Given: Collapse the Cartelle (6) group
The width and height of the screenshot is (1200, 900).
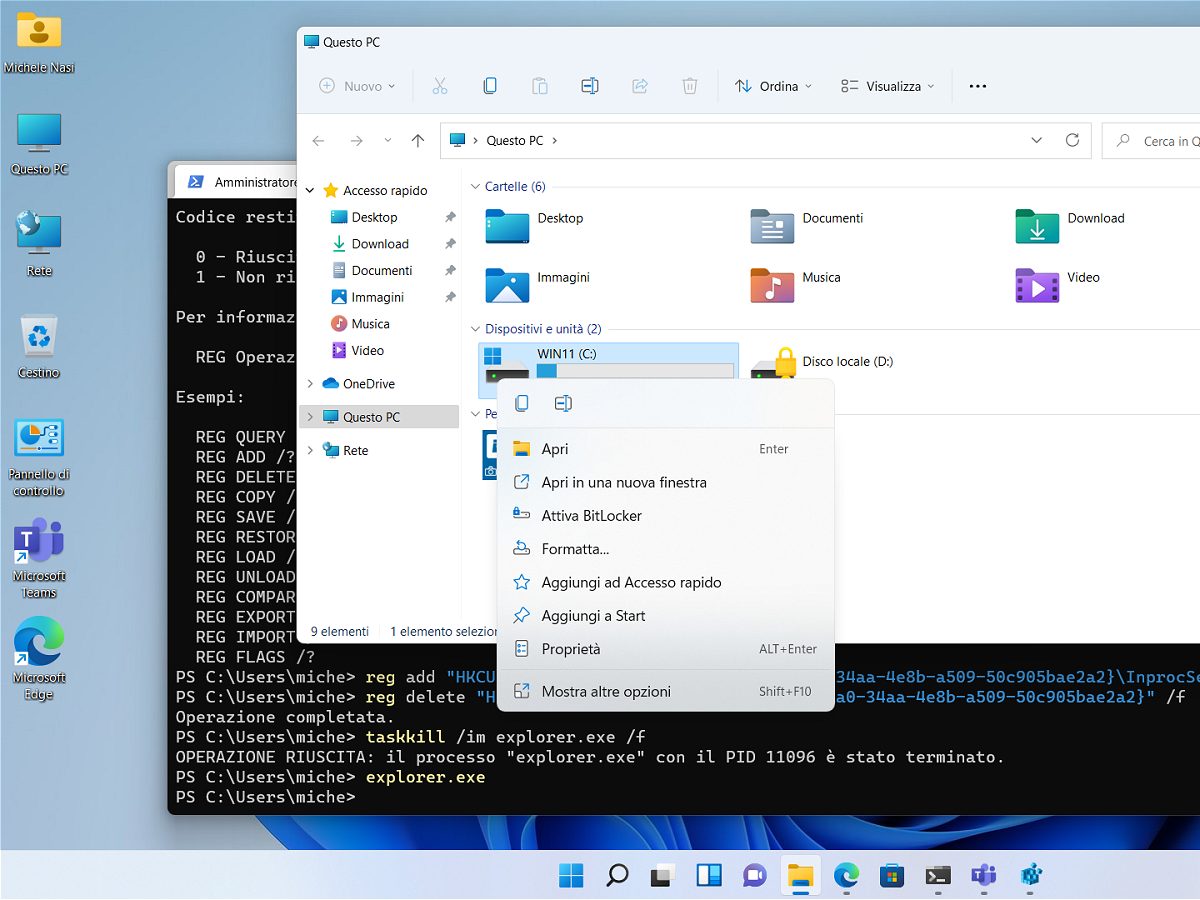Looking at the screenshot, I should click(x=475, y=187).
